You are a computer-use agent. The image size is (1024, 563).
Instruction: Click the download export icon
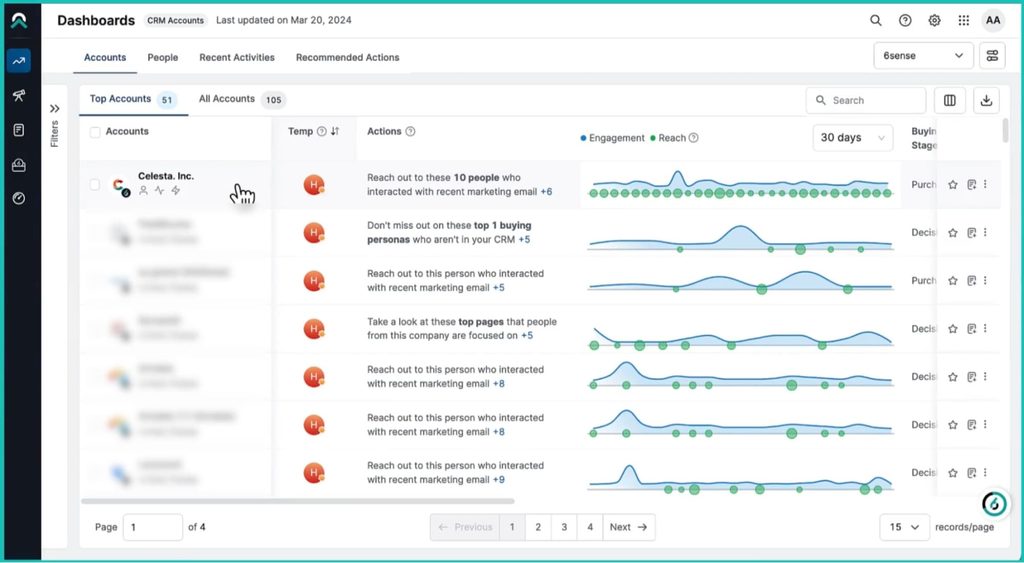987,101
